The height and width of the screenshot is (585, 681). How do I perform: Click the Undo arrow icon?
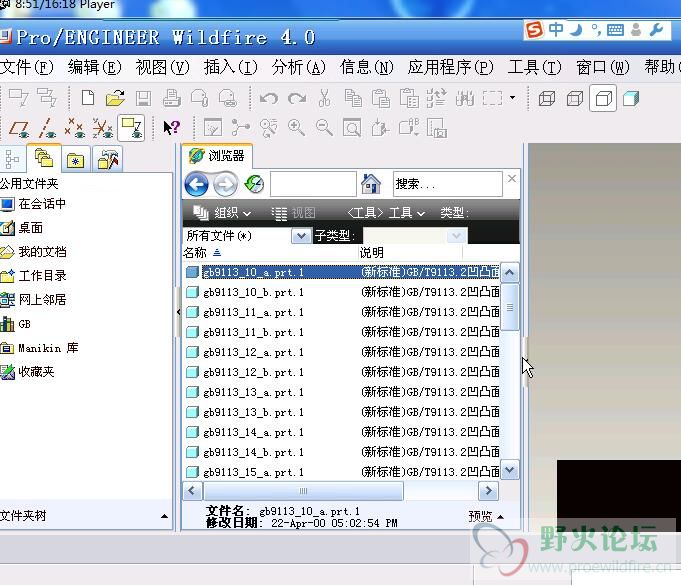(269, 99)
